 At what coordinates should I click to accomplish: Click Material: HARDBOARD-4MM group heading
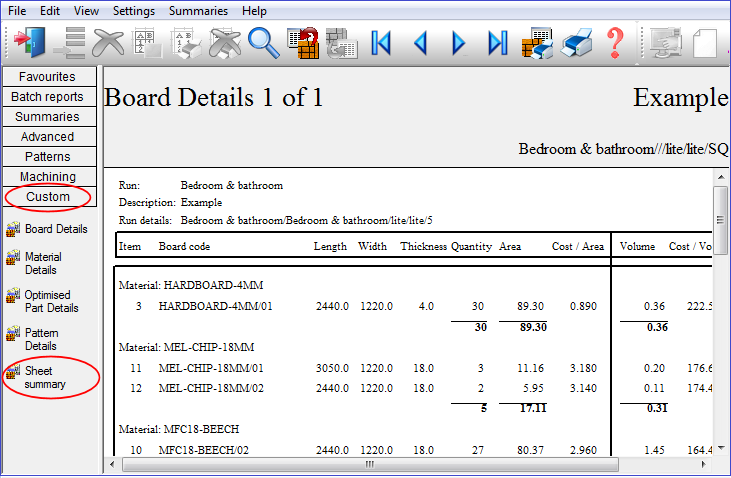(x=191, y=285)
